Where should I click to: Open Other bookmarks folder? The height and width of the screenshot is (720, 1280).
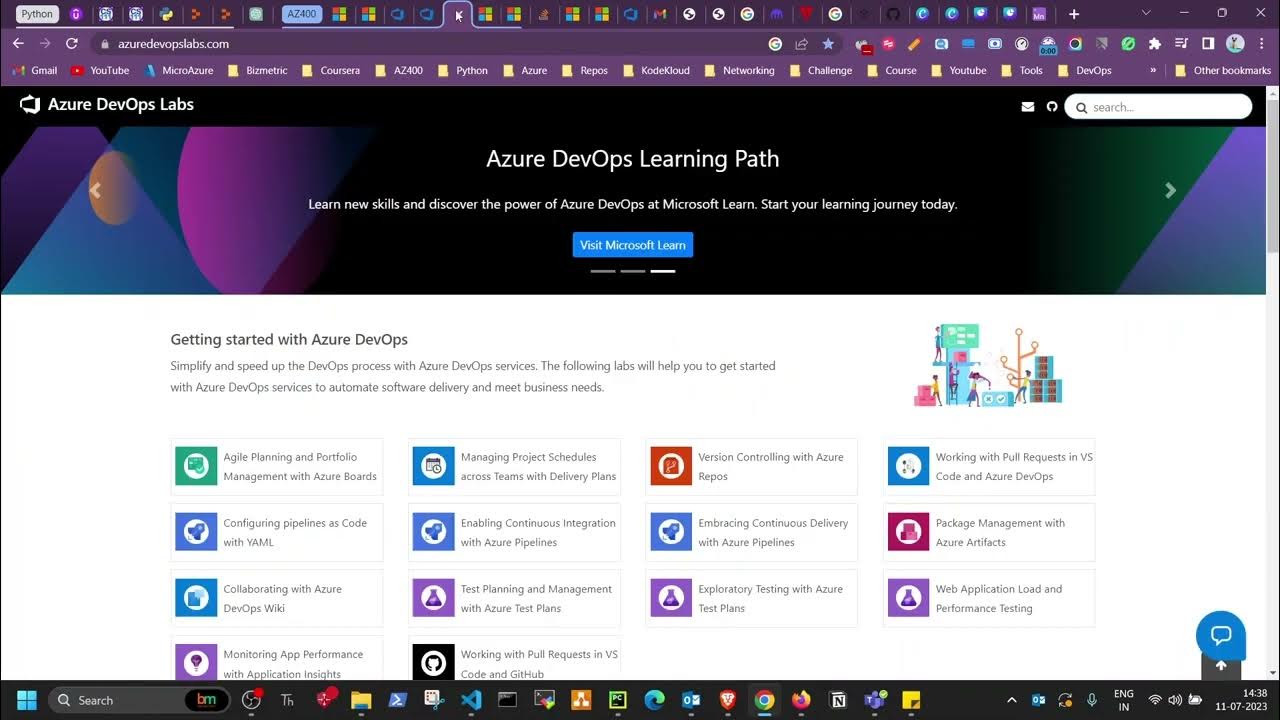click(x=1223, y=70)
